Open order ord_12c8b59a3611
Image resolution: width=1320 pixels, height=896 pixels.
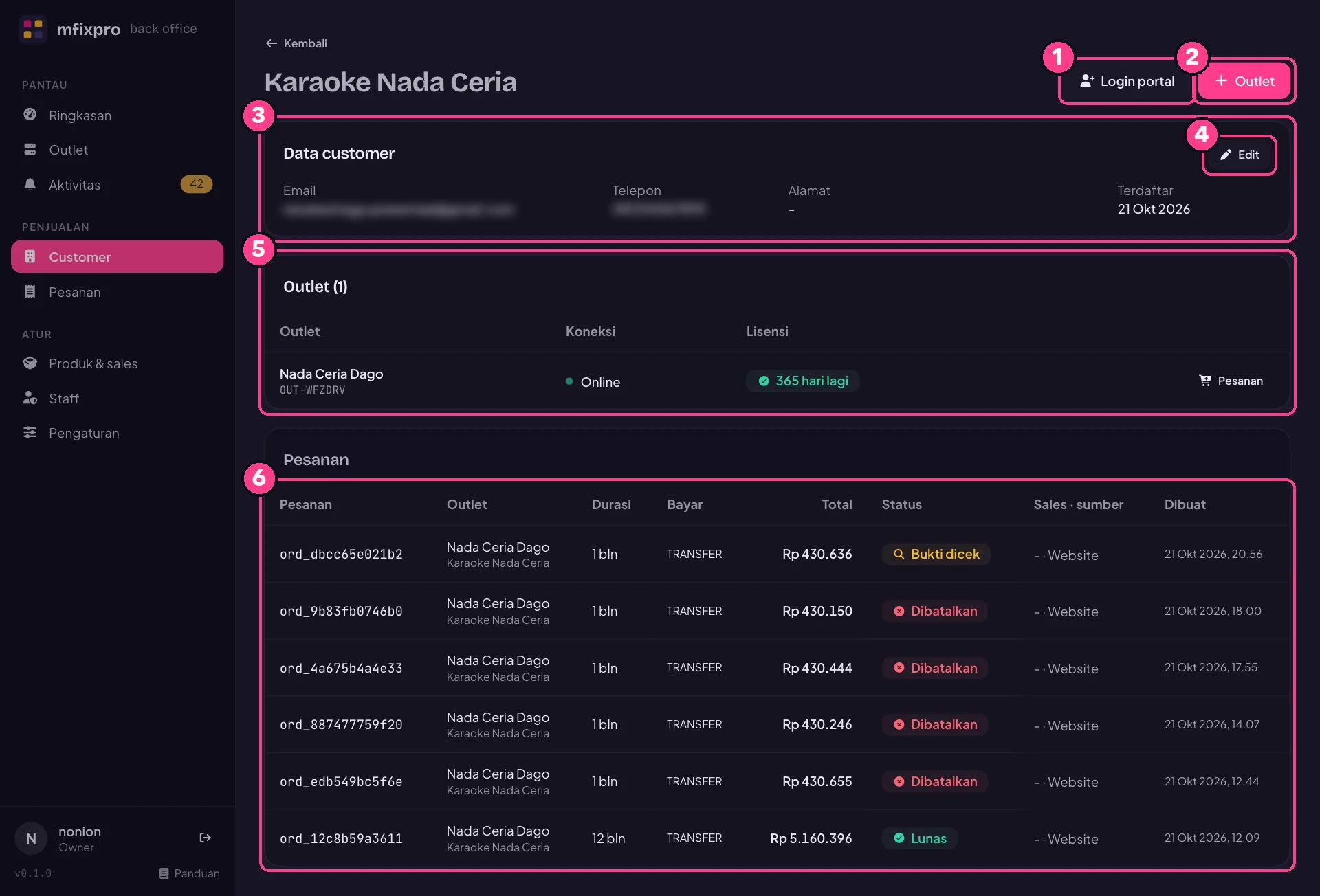click(x=341, y=838)
